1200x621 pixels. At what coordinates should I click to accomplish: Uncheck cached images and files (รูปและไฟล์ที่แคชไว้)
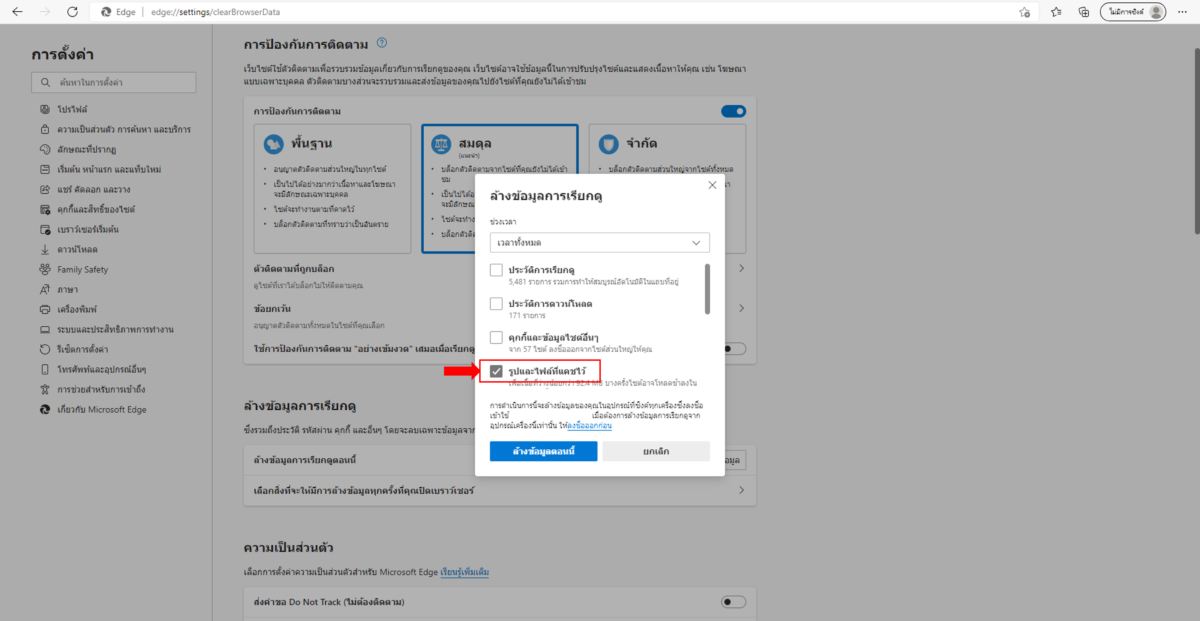pos(495,370)
